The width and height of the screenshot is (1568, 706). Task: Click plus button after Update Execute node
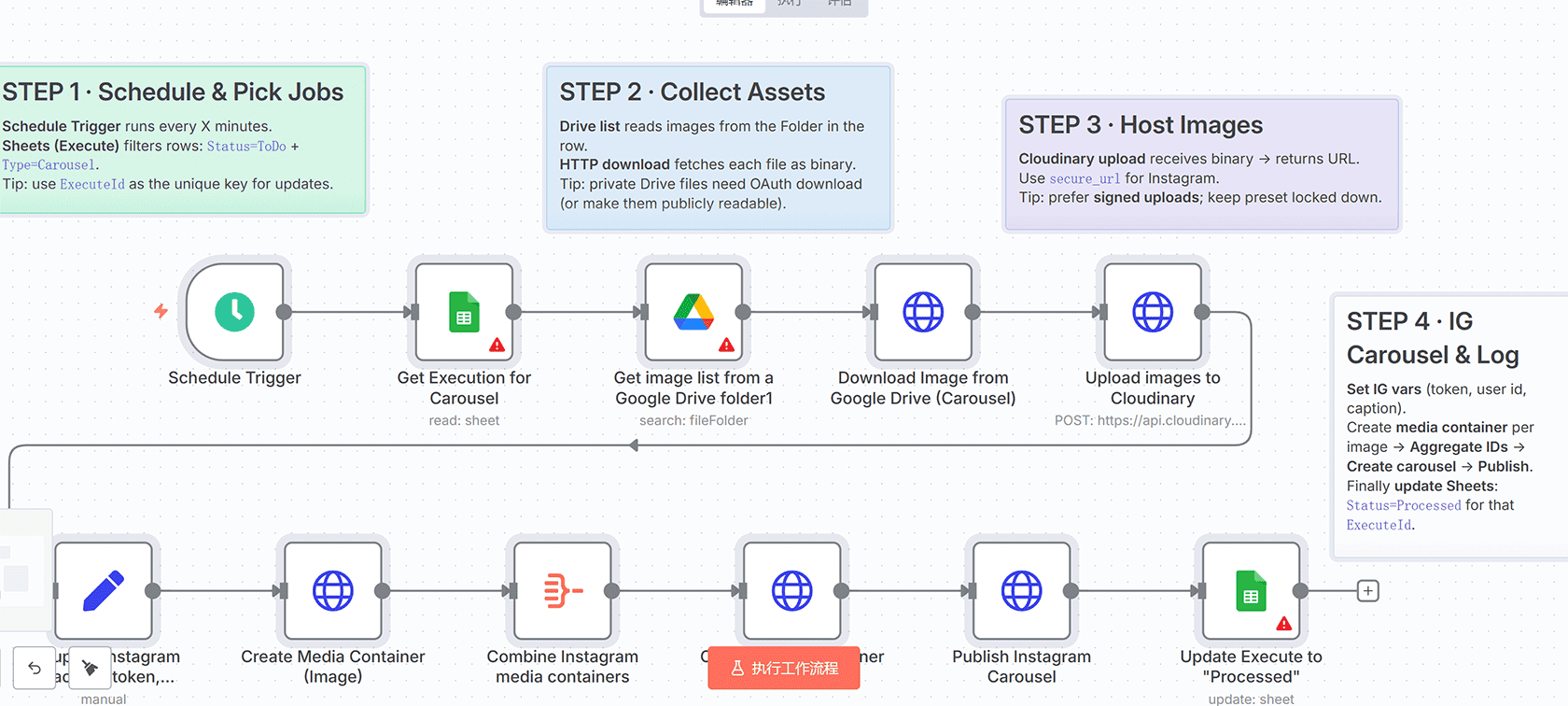point(1367,591)
